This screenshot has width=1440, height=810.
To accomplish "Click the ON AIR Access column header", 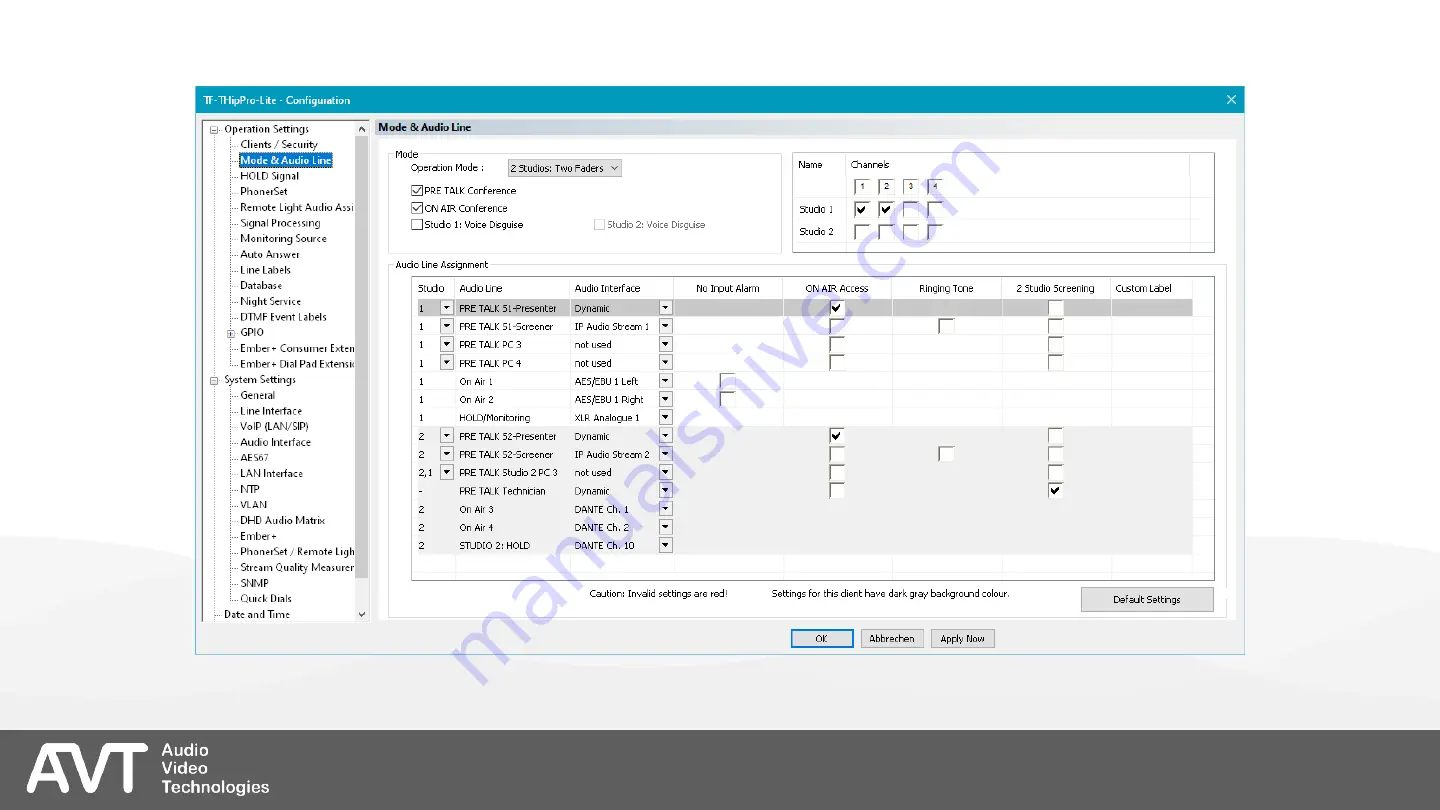I will click(837, 288).
